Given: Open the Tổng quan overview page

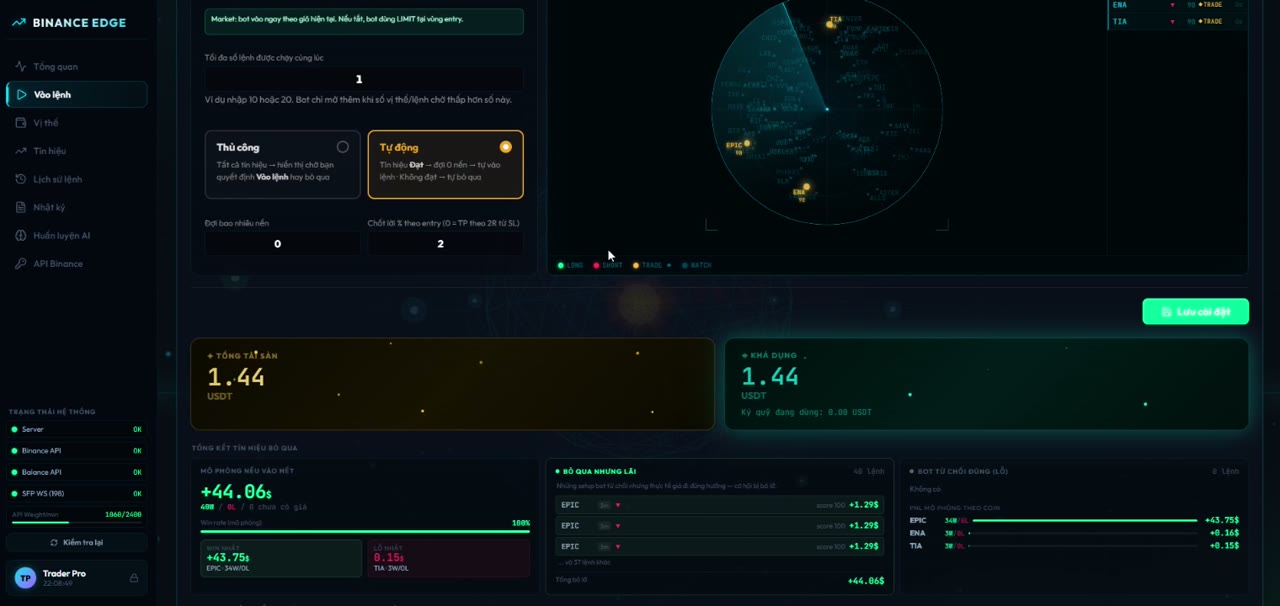Looking at the screenshot, I should [76, 67].
